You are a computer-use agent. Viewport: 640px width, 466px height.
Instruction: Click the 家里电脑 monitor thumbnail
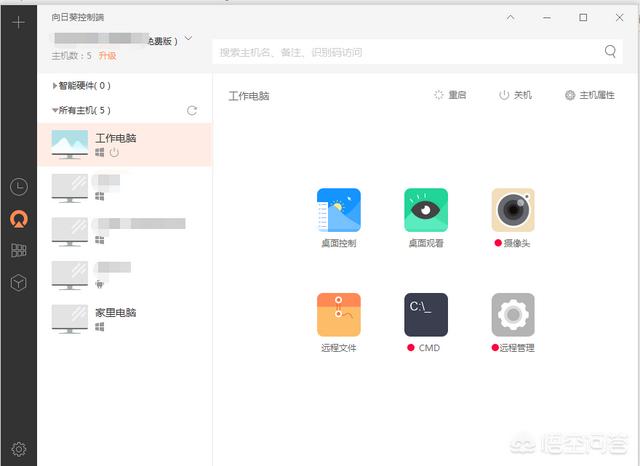pyautogui.click(x=70, y=319)
